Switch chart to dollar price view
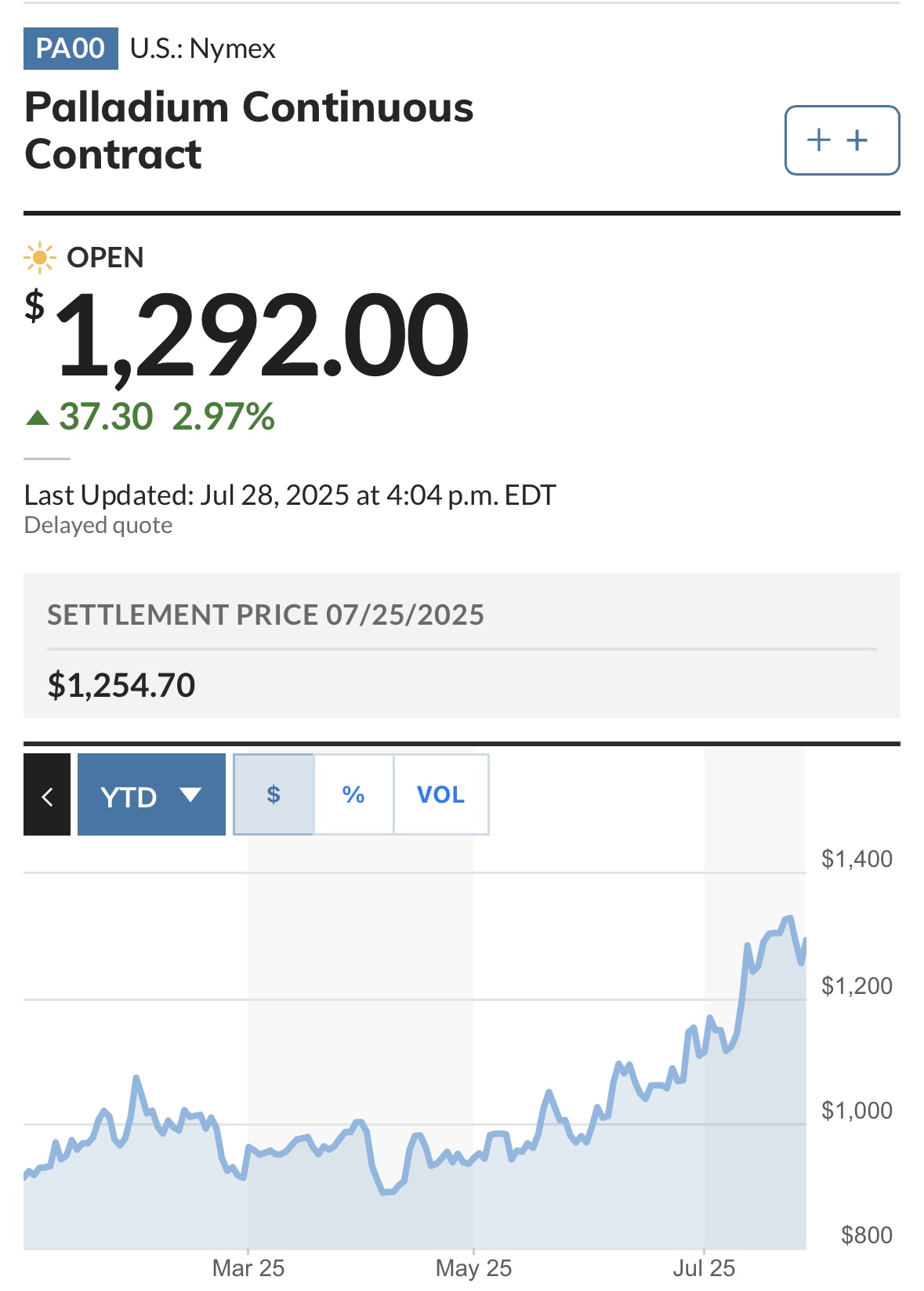Image resolution: width=924 pixels, height=1291 pixels. (274, 795)
